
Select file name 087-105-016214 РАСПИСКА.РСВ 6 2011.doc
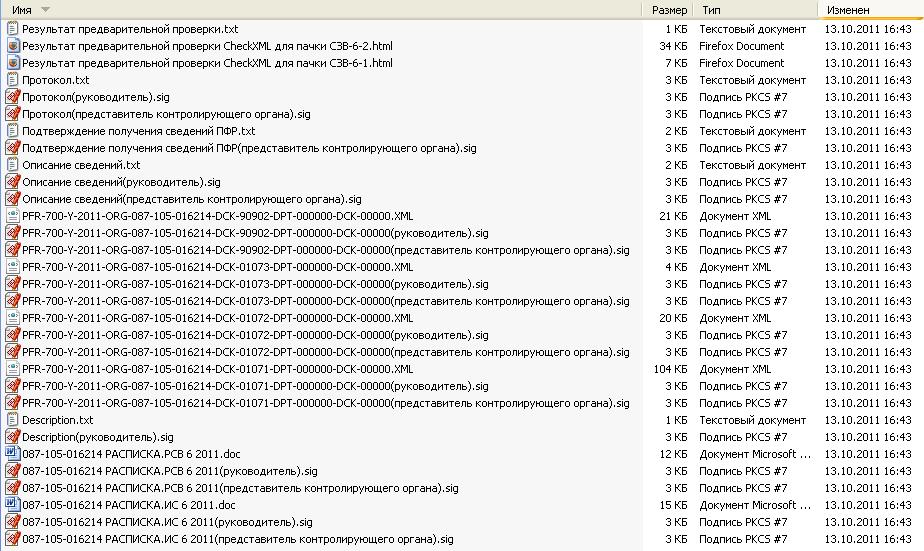(131, 454)
